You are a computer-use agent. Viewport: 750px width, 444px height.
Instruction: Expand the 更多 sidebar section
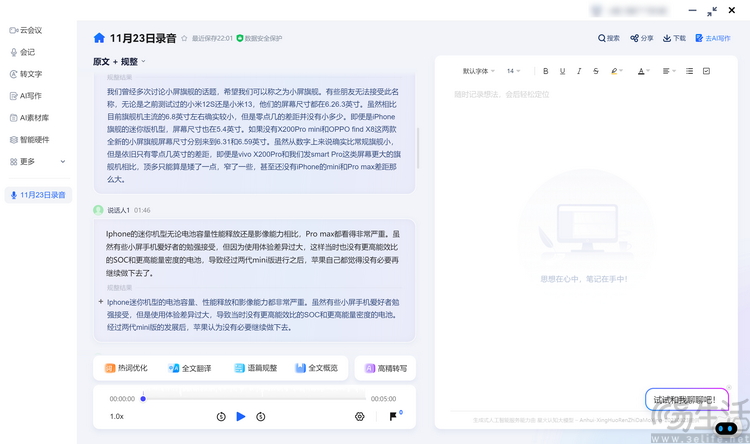(37, 162)
